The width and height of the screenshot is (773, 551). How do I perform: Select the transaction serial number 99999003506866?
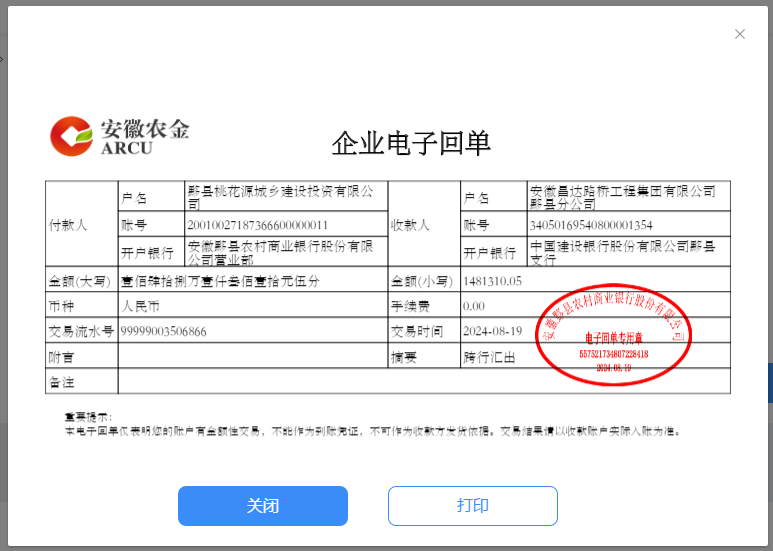click(x=164, y=331)
